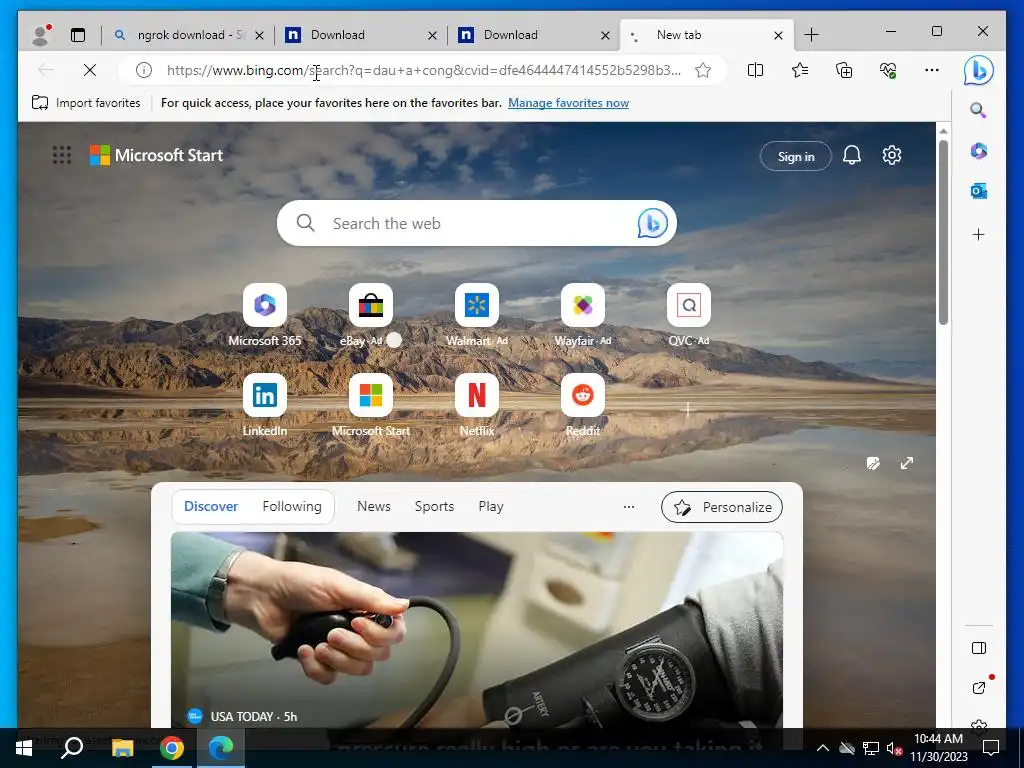Open blood pressure news article thumbnail
This screenshot has width=1024, height=768.
pyautogui.click(x=477, y=630)
